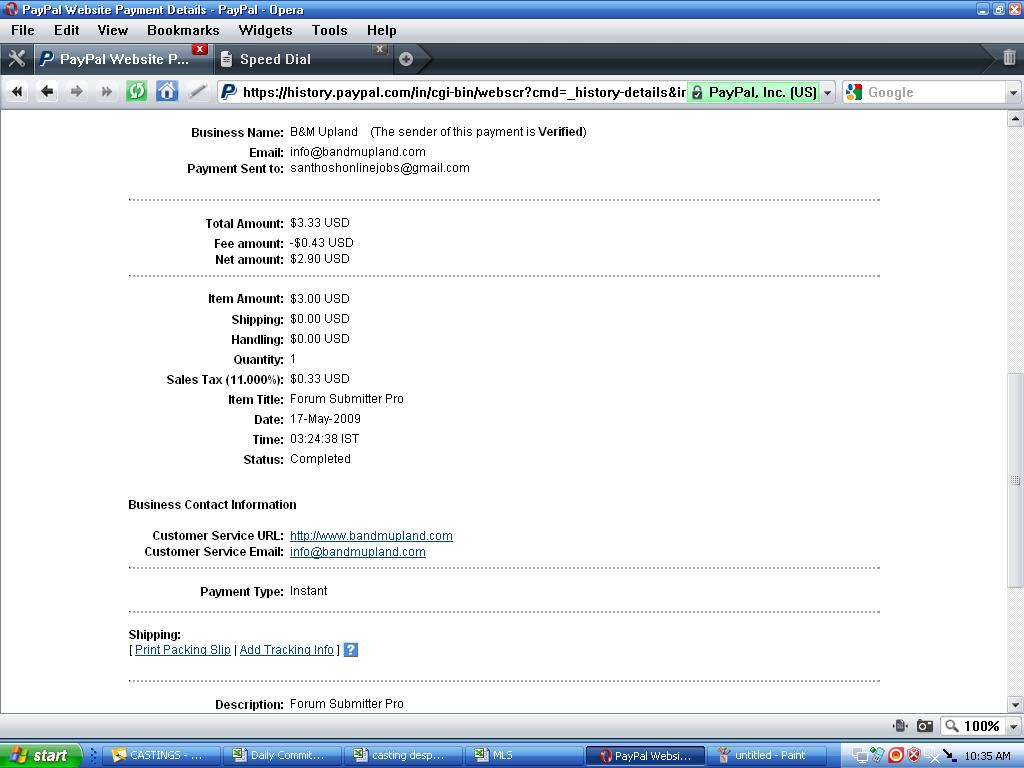Go back with the Back arrow
1024x768 pixels.
(x=47, y=91)
